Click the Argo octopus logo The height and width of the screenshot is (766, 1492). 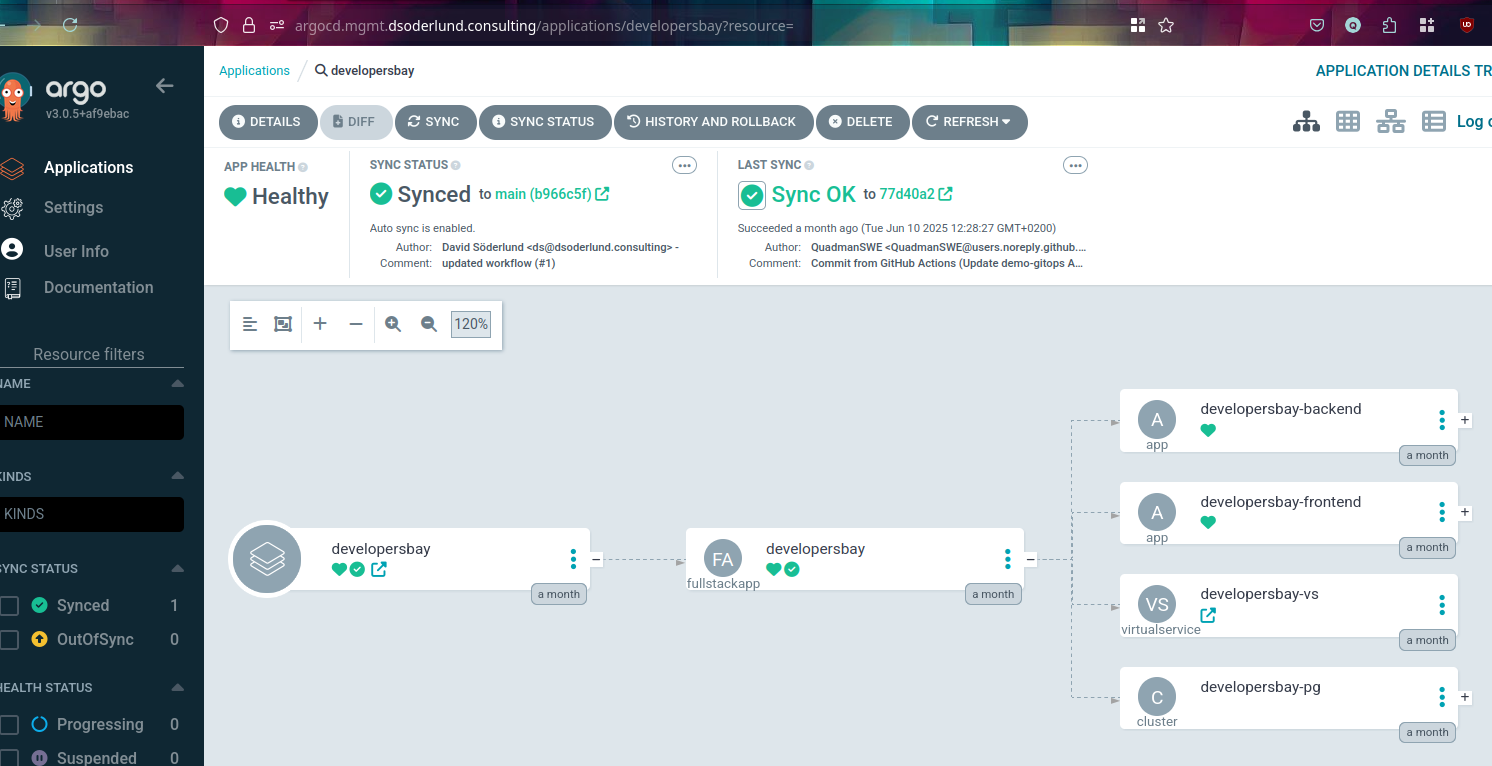(12, 98)
